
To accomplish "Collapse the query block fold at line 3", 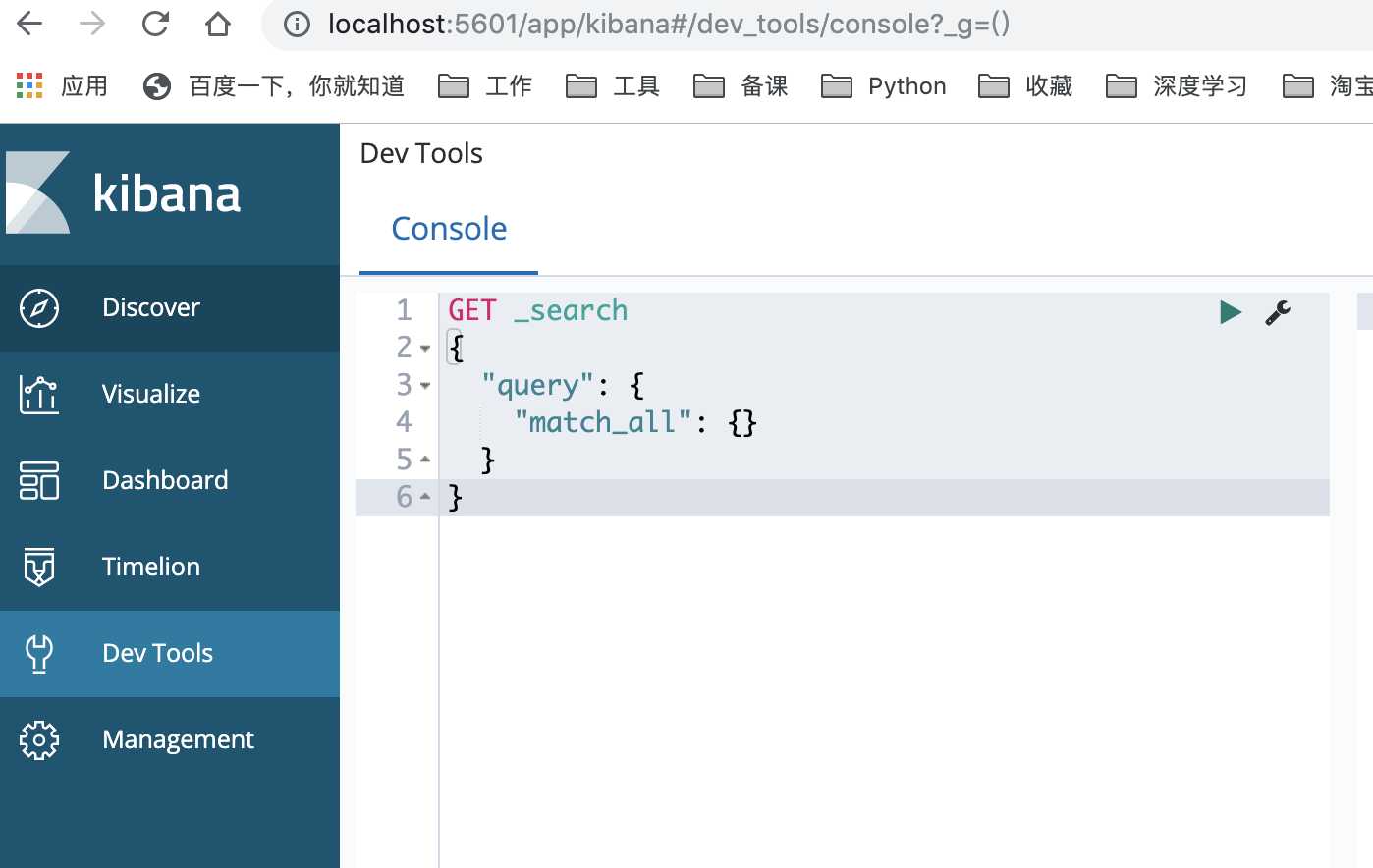I will pyautogui.click(x=425, y=386).
